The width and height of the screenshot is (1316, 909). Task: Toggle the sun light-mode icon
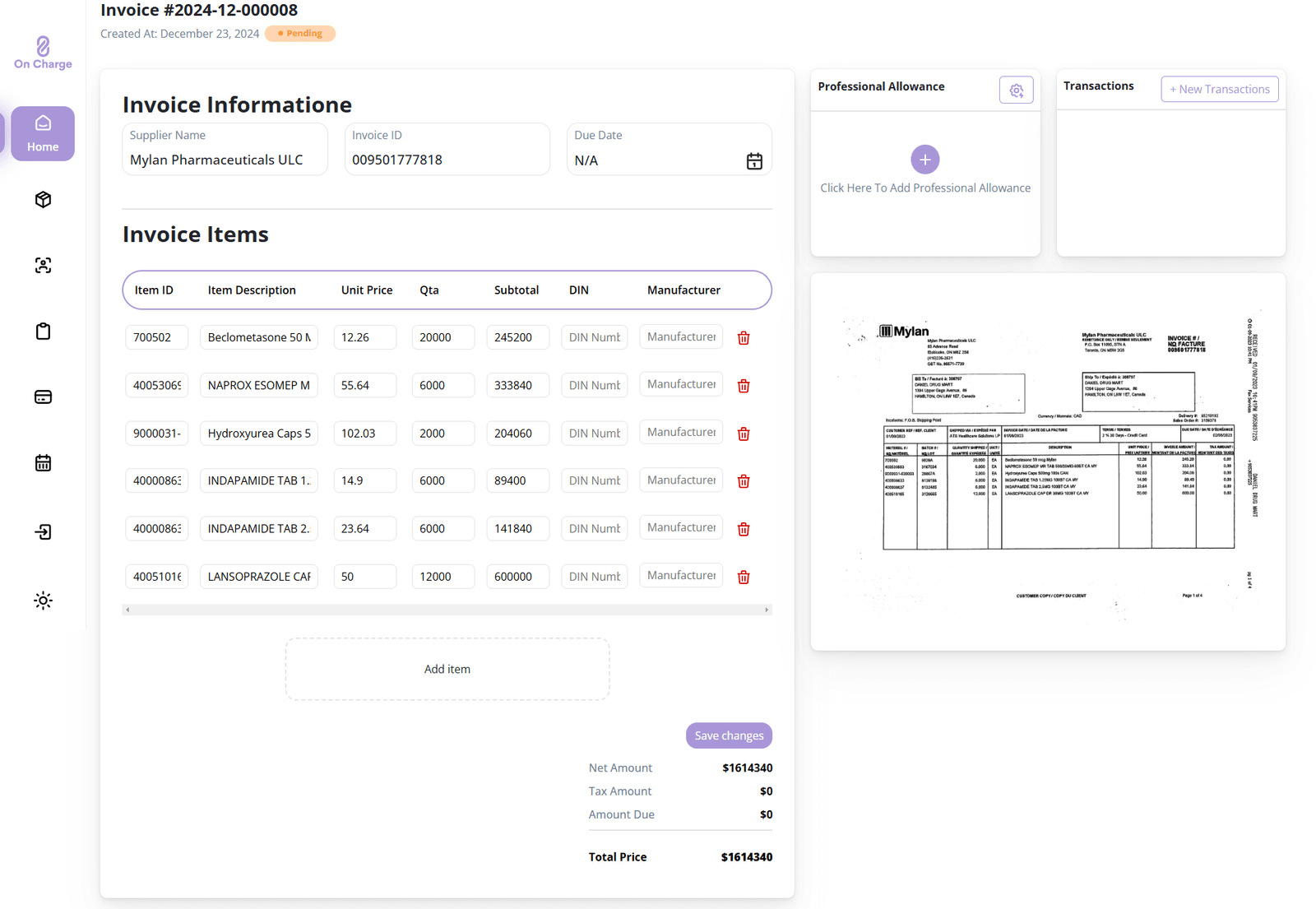coord(43,601)
